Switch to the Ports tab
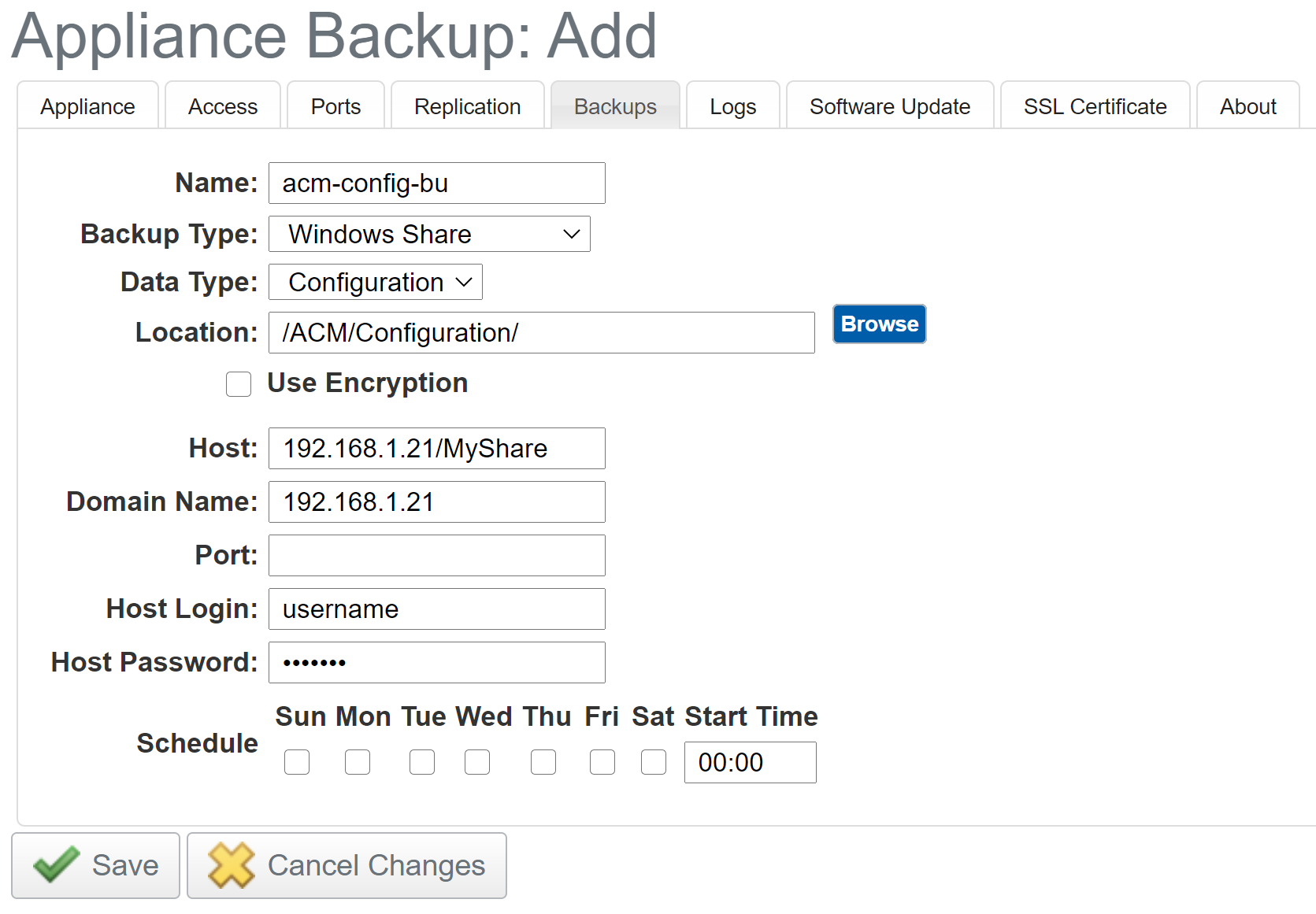 [335, 105]
